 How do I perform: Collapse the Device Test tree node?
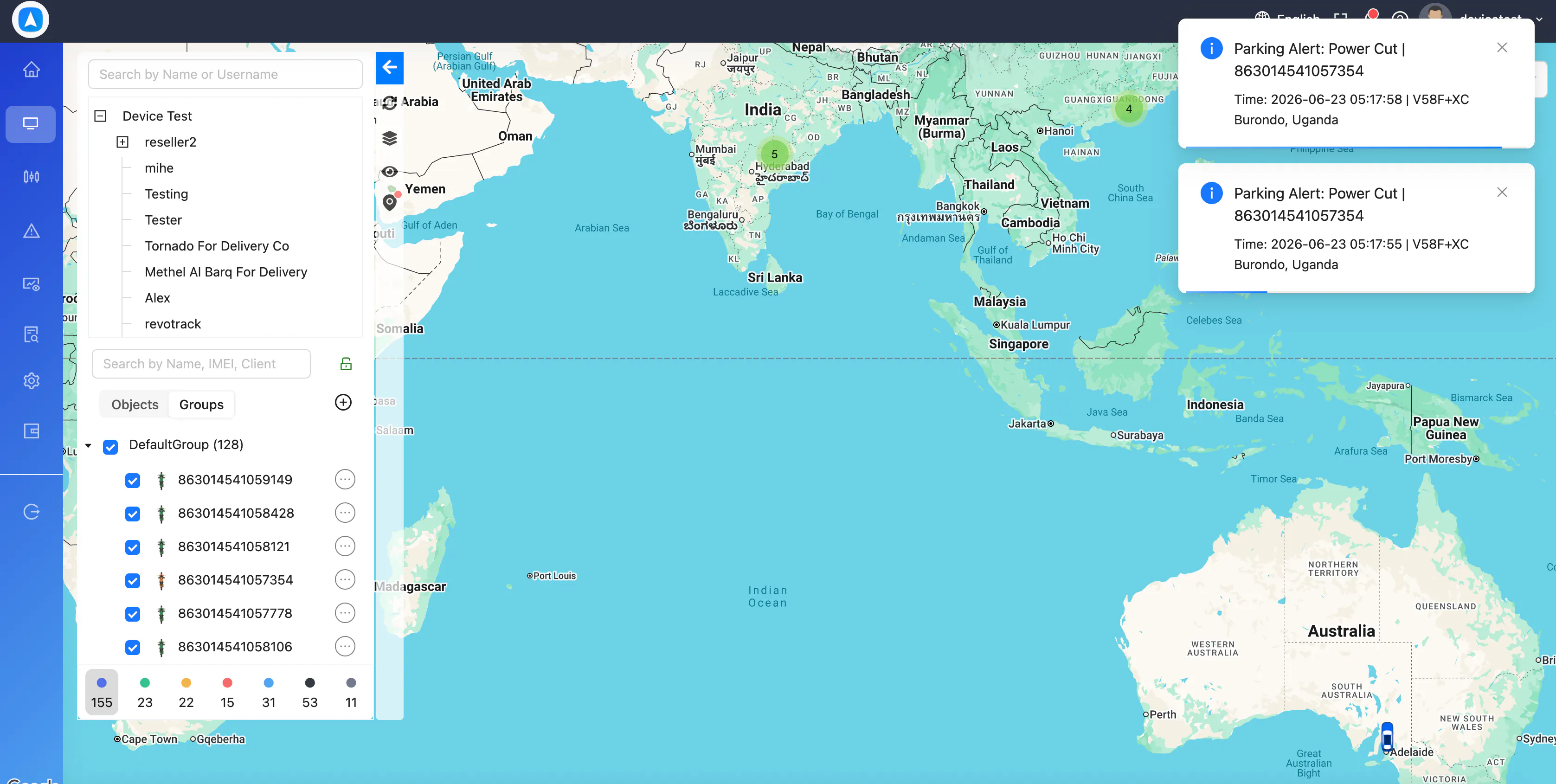[100, 116]
